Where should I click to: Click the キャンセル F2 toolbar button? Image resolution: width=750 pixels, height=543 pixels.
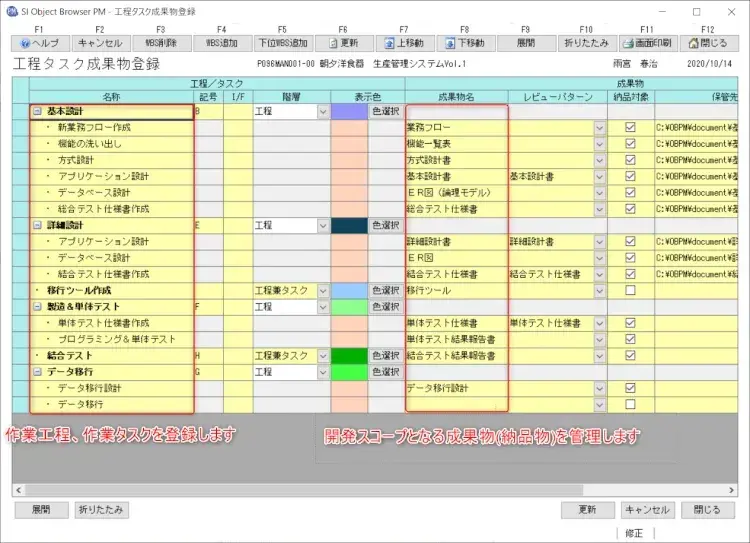[101, 43]
